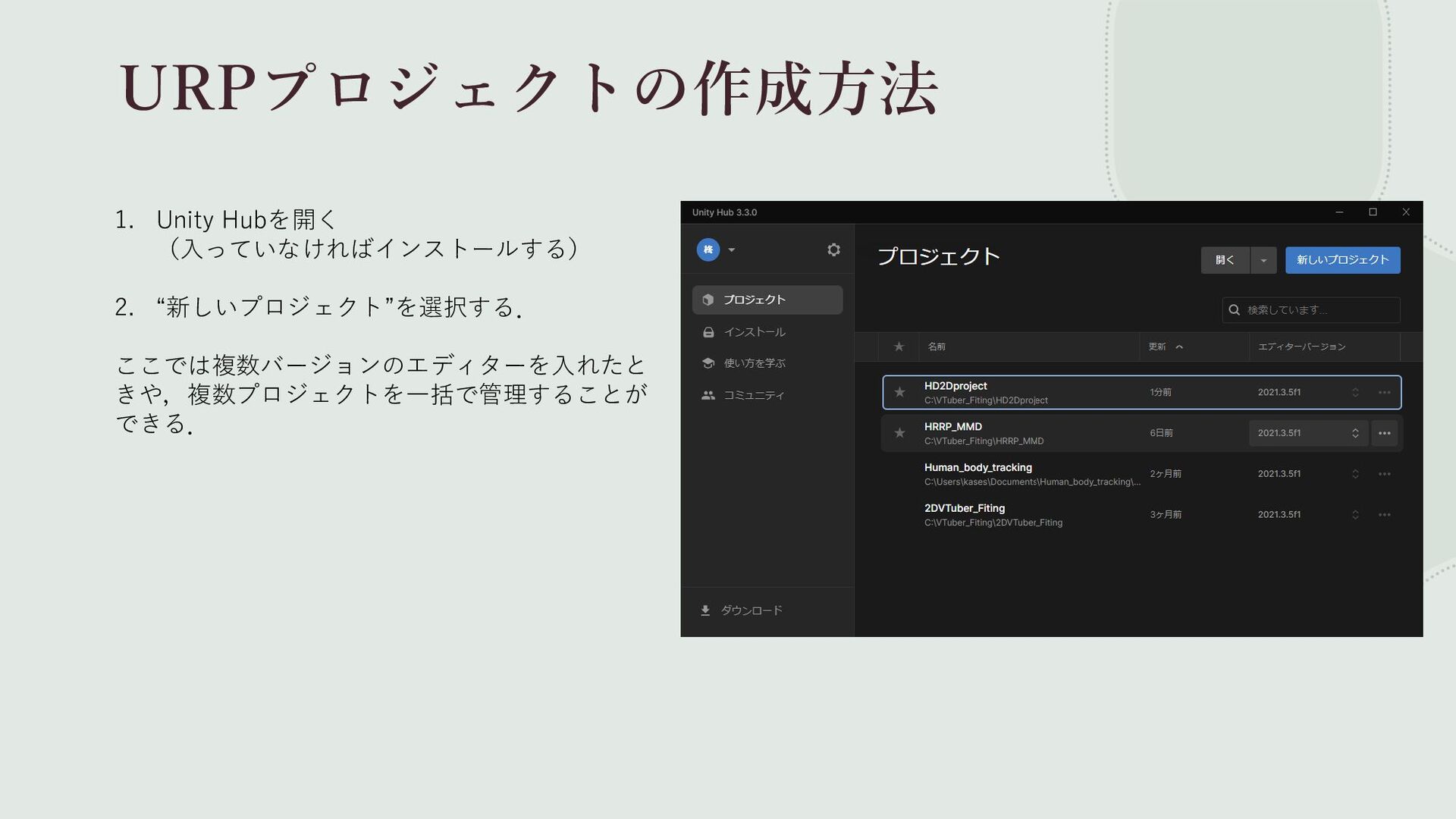Open more options menu for HD2Dproject
The height and width of the screenshot is (819, 1456).
click(x=1384, y=392)
